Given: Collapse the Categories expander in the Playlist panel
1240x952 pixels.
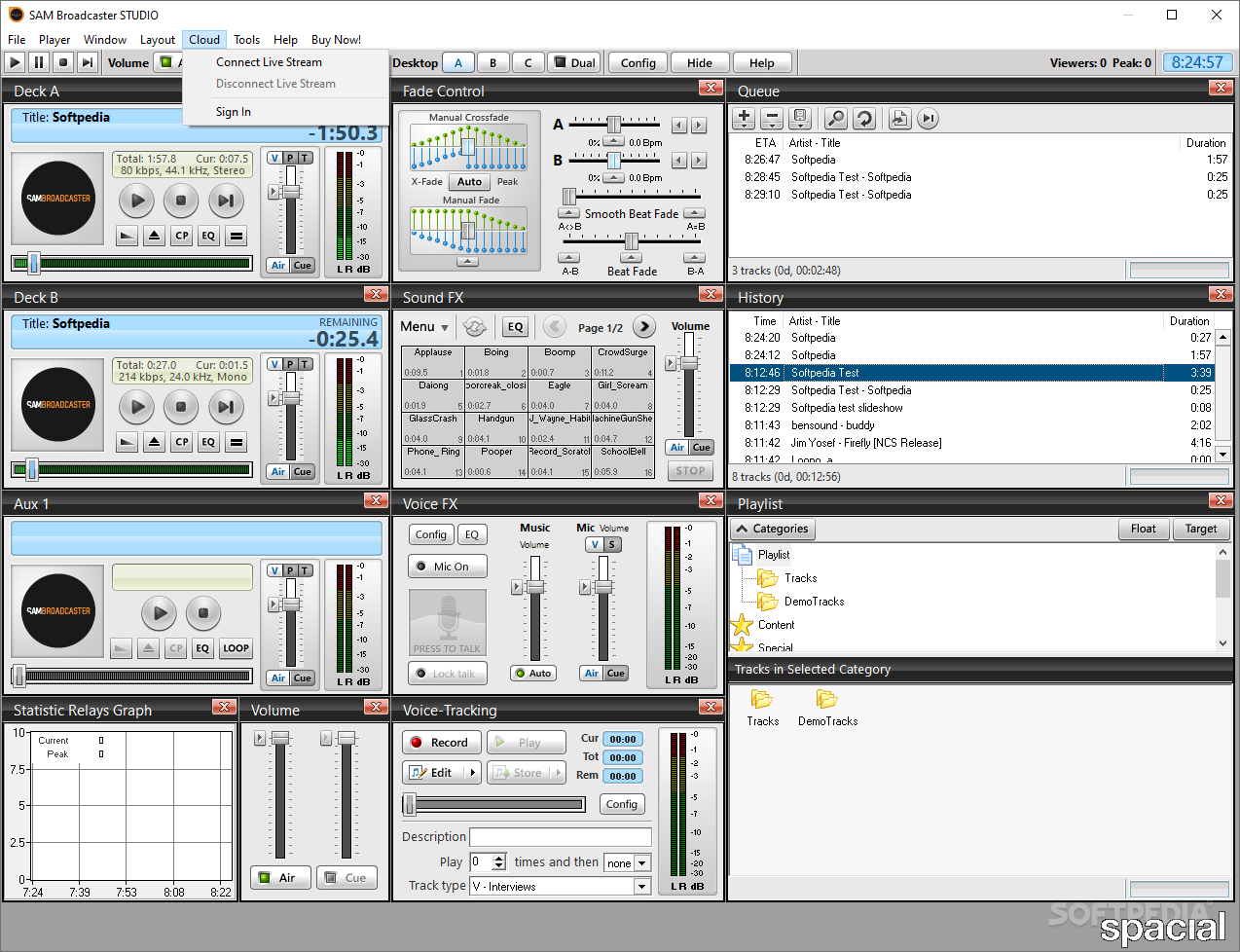Looking at the screenshot, I should pos(773,530).
